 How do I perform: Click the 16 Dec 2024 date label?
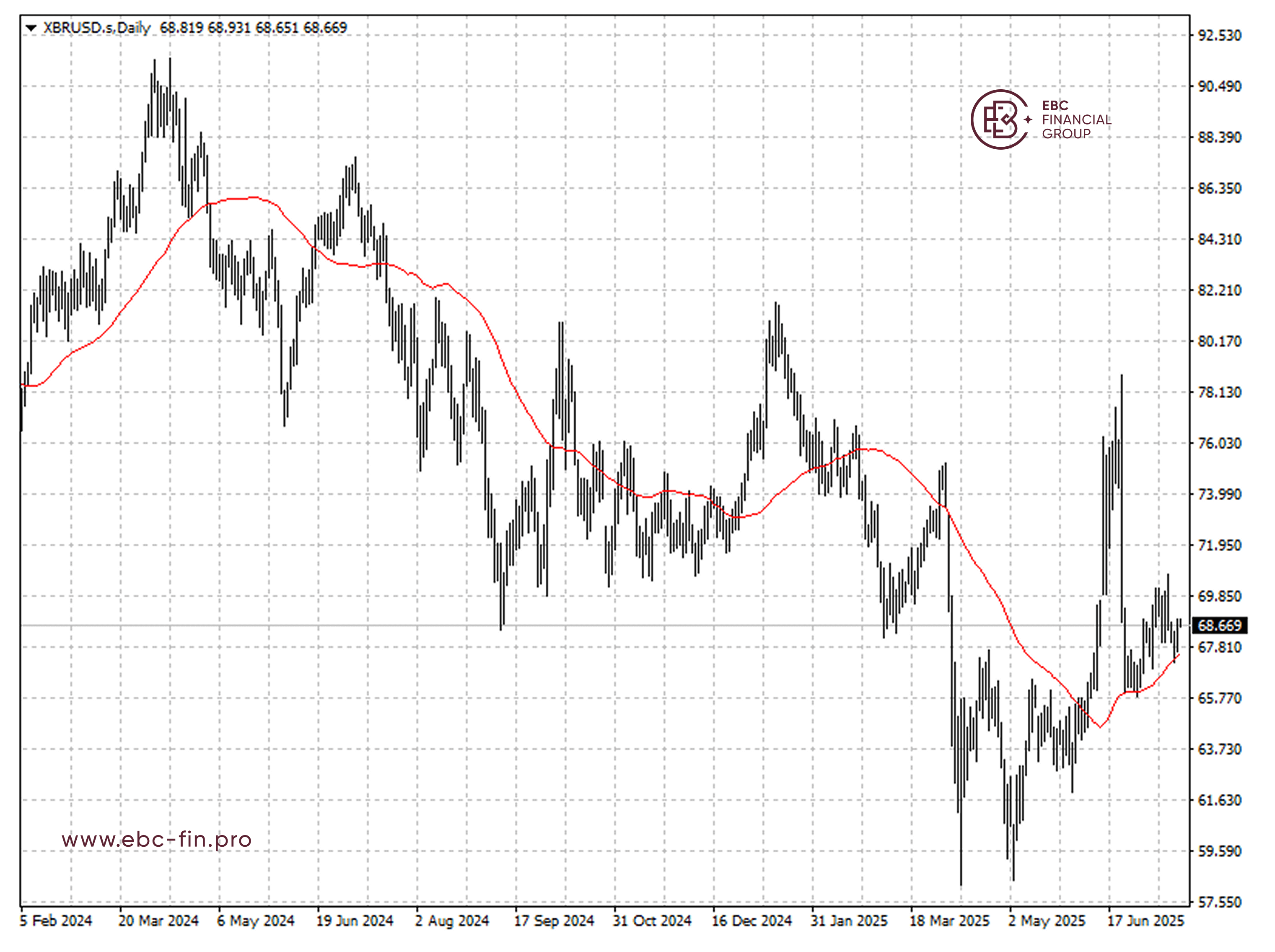(x=751, y=921)
